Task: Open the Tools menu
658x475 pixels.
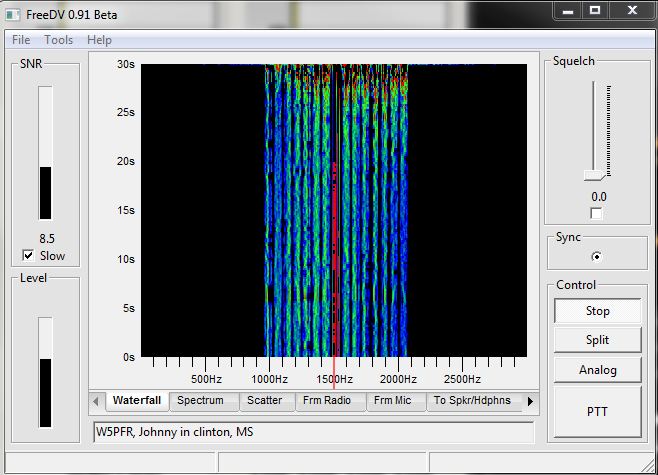Action: pos(58,40)
